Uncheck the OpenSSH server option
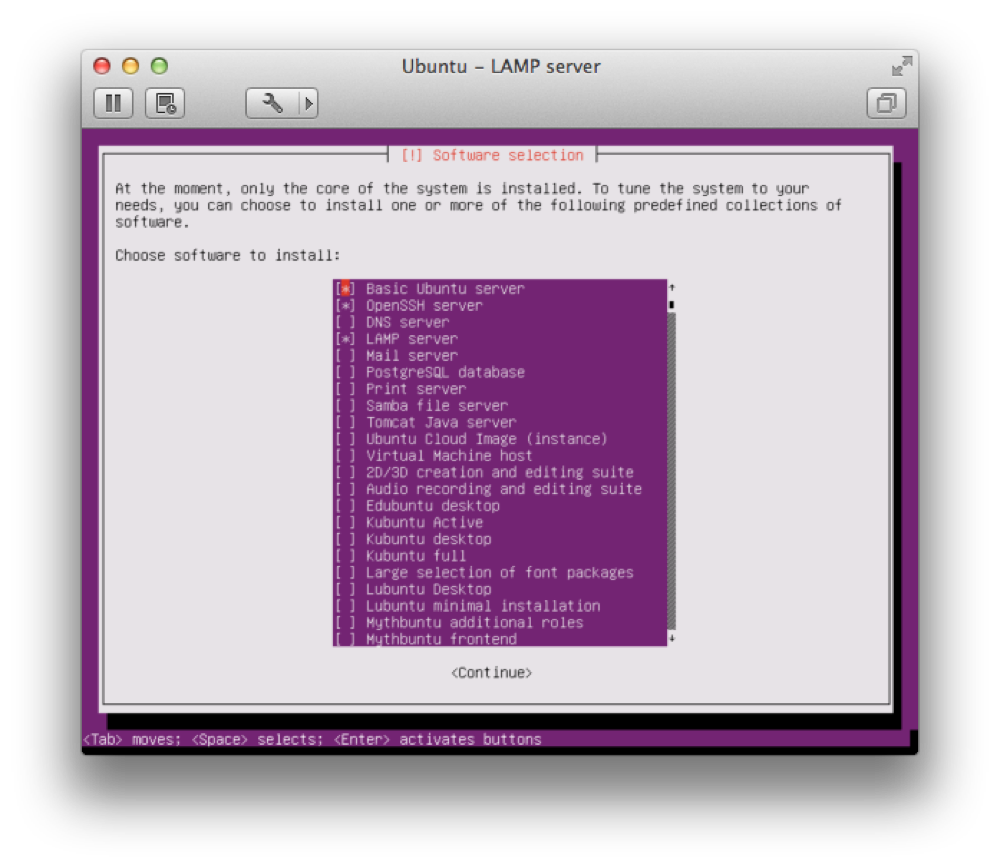The image size is (1000, 868). pyautogui.click(x=346, y=305)
